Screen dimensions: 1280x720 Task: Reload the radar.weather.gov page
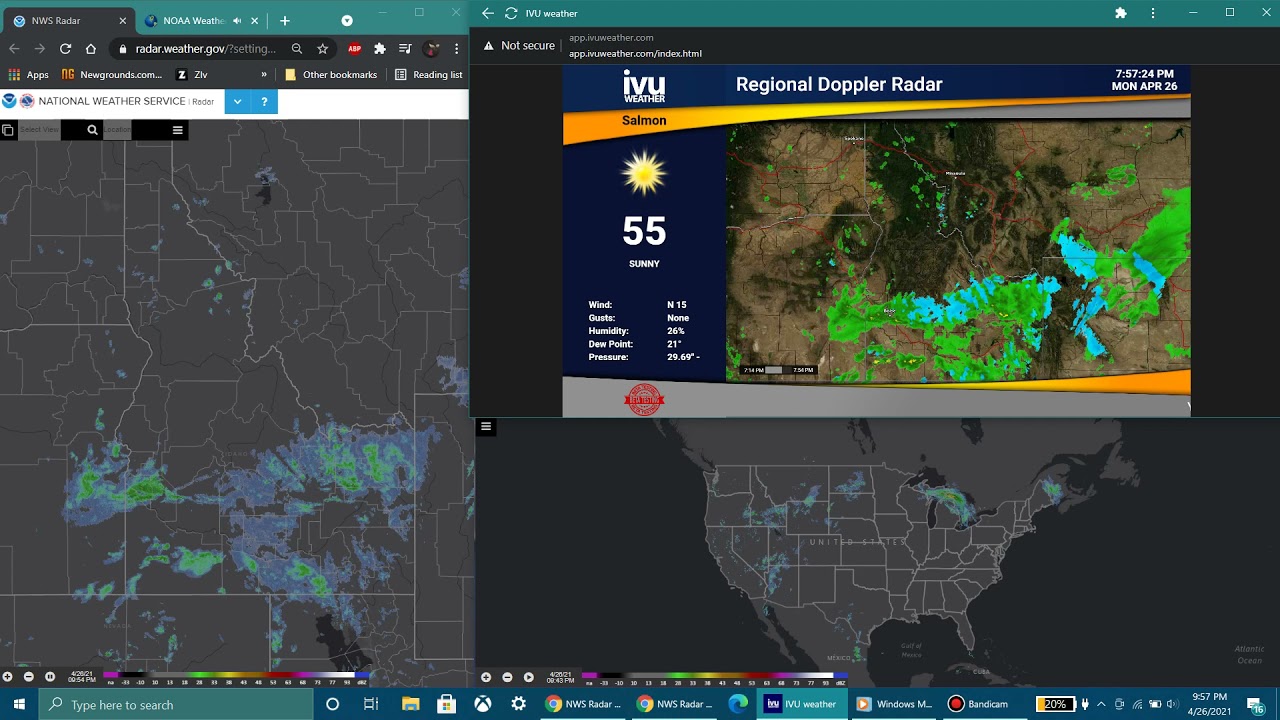click(x=65, y=48)
